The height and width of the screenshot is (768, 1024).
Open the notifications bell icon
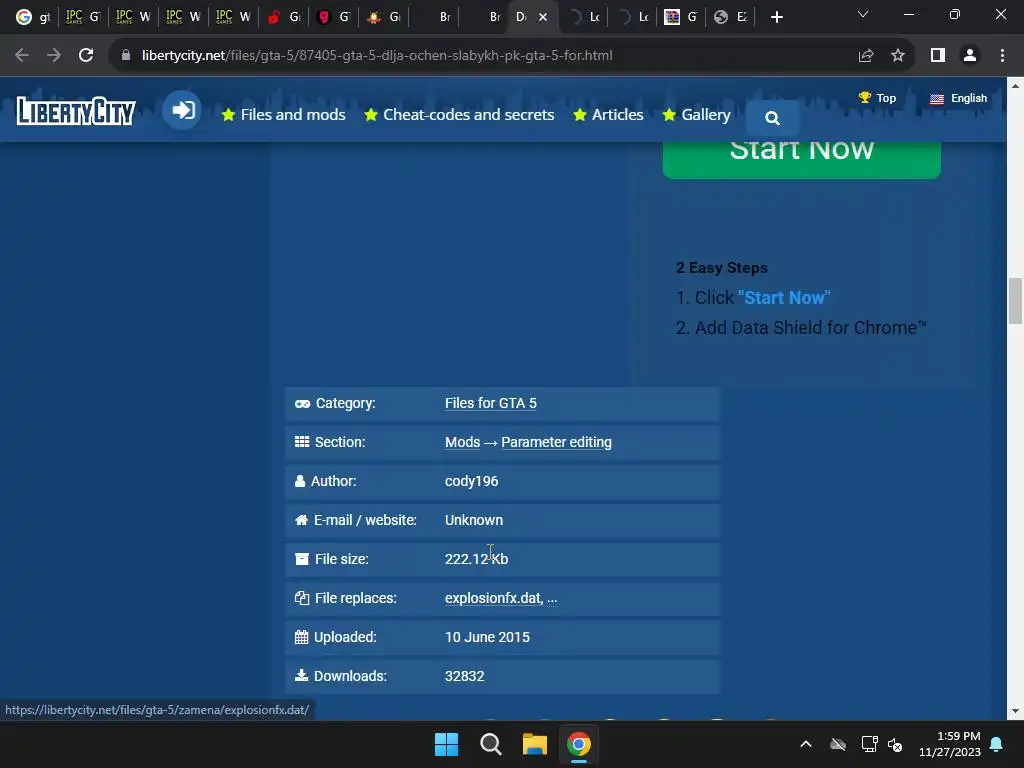coord(997,744)
